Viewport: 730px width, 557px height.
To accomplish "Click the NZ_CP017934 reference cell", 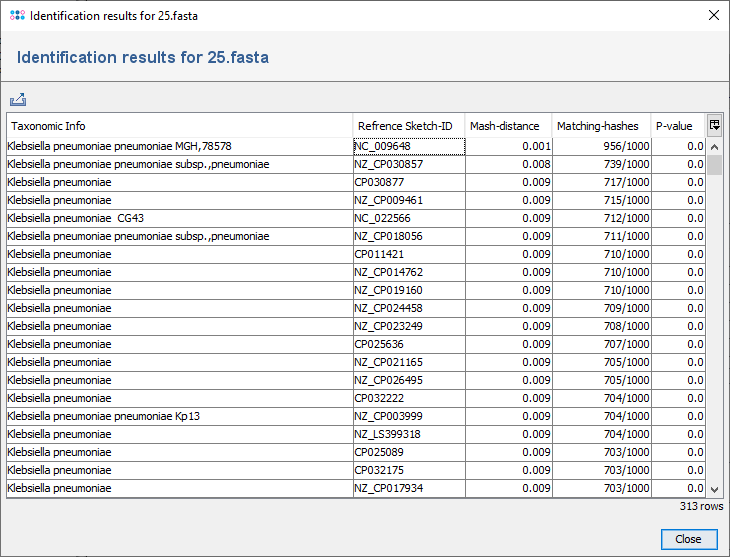I will pos(408,488).
